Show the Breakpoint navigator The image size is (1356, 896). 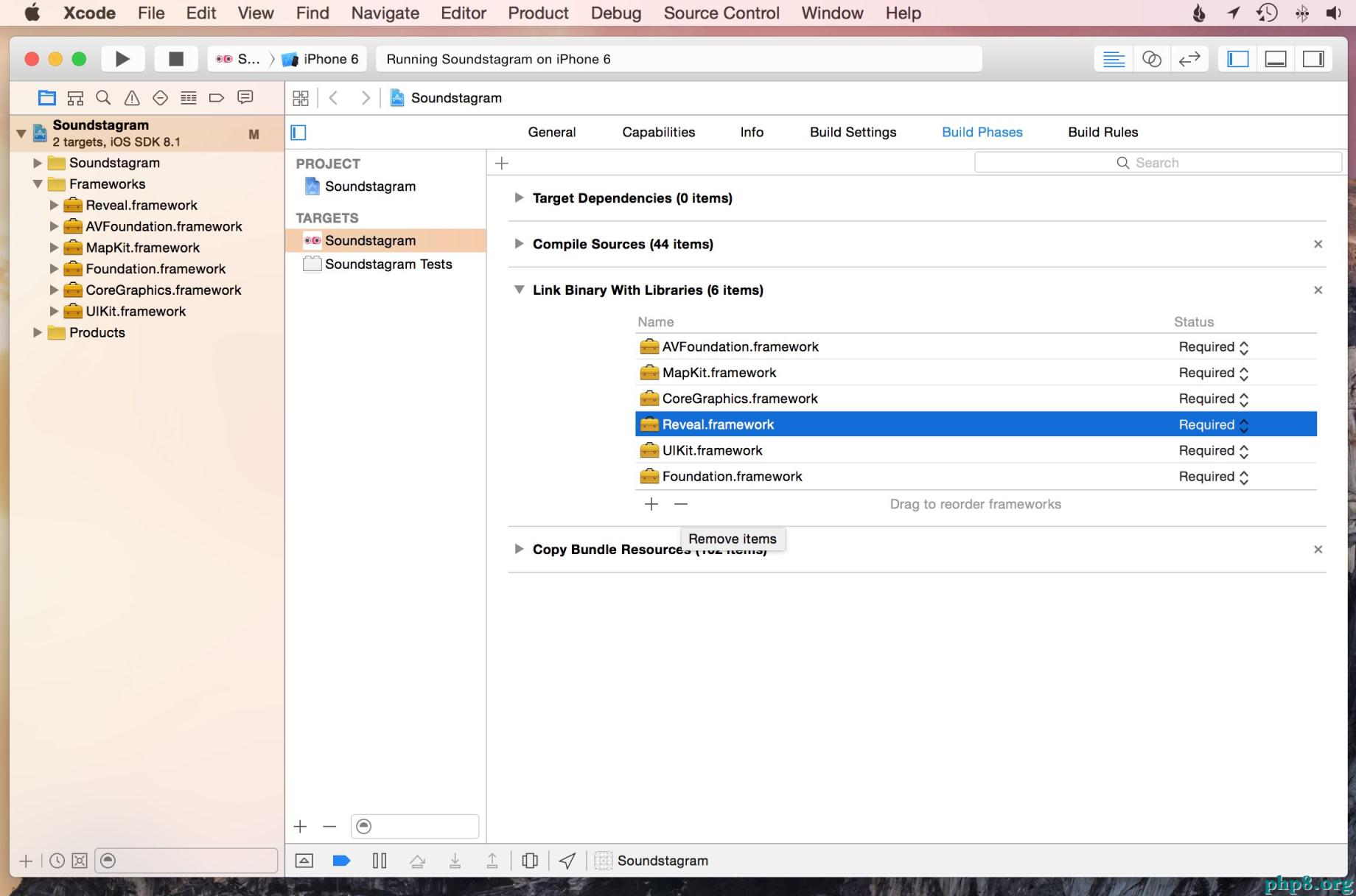click(217, 98)
